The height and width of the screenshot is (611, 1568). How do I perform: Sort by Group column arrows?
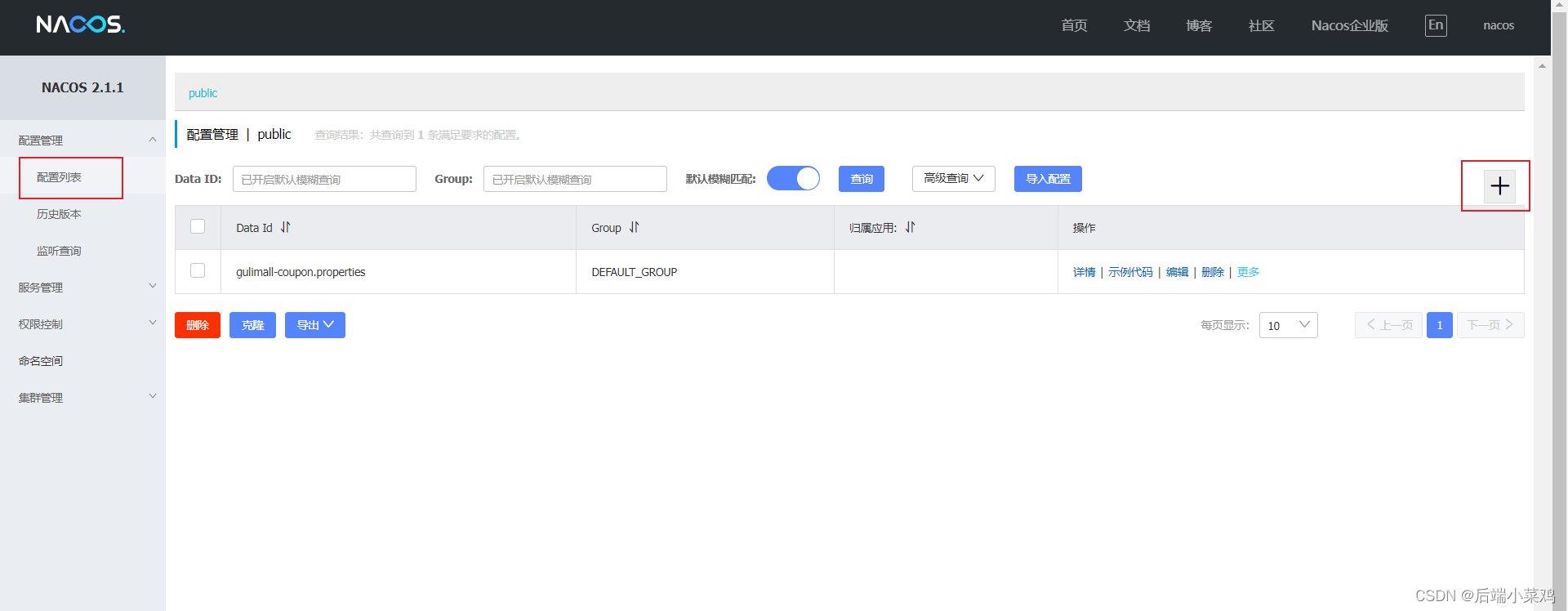634,227
